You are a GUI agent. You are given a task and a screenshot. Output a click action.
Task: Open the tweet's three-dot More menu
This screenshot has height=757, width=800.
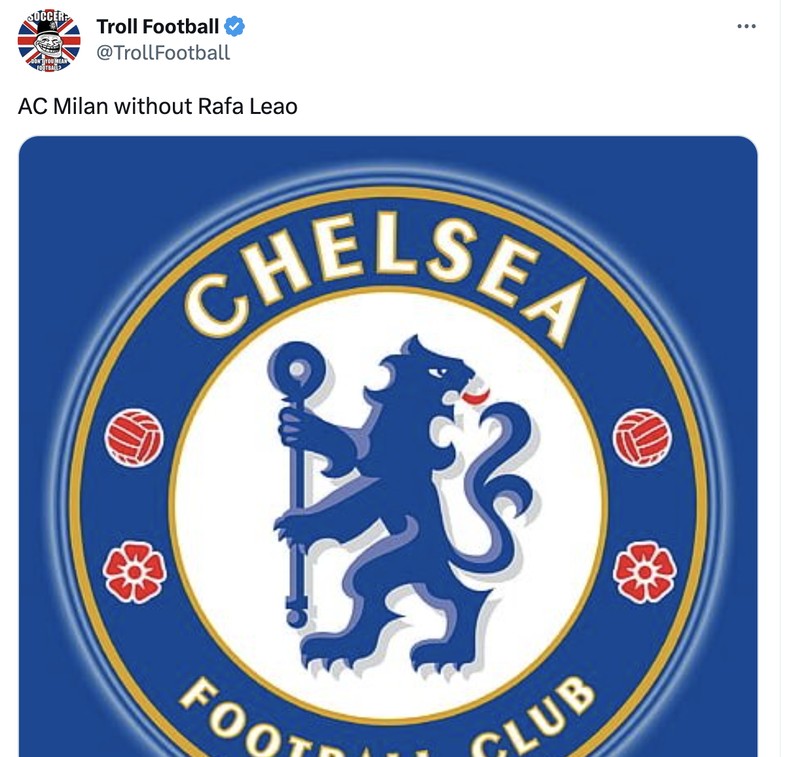(746, 26)
